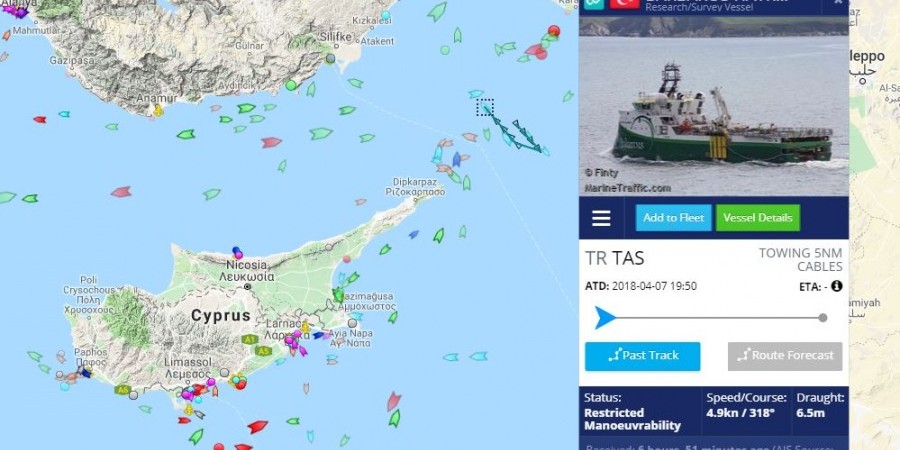
Task: Click the red circle marker near top right of sea
Action: click(x=553, y=30)
